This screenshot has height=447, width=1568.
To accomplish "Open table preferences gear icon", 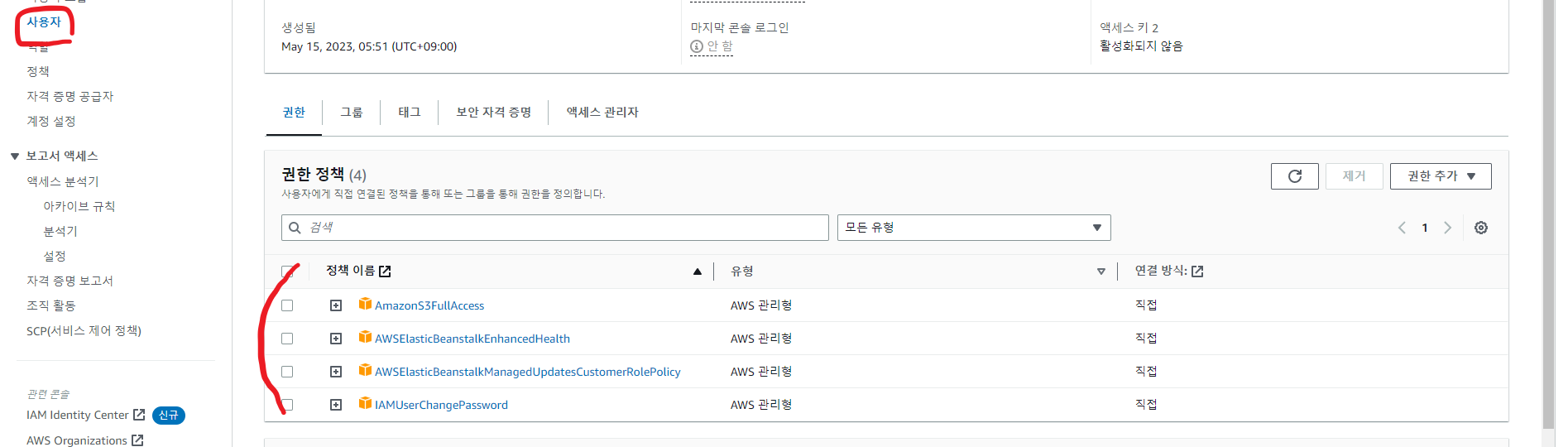I will [1481, 228].
